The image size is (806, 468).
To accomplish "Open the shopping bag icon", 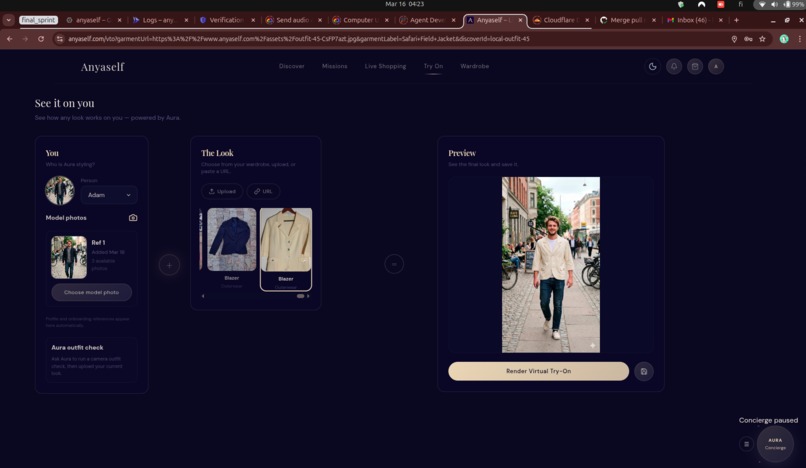I will click(695, 66).
